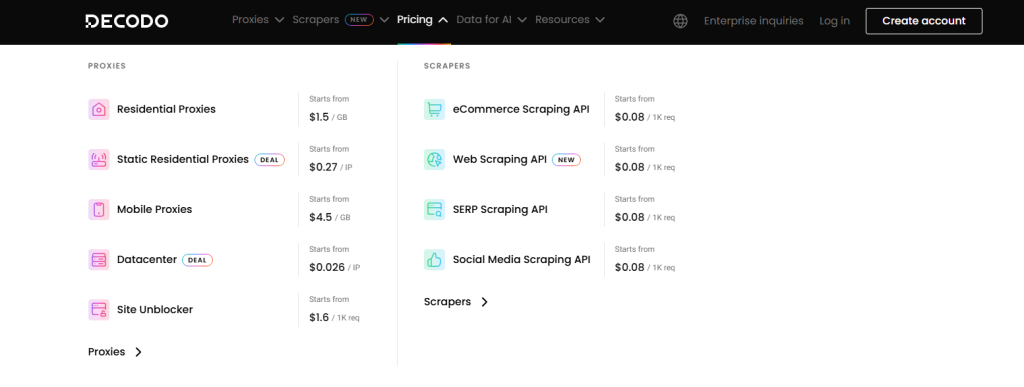1024x387 pixels.
Task: Click the SERP Scraping API icon
Action: click(x=434, y=209)
